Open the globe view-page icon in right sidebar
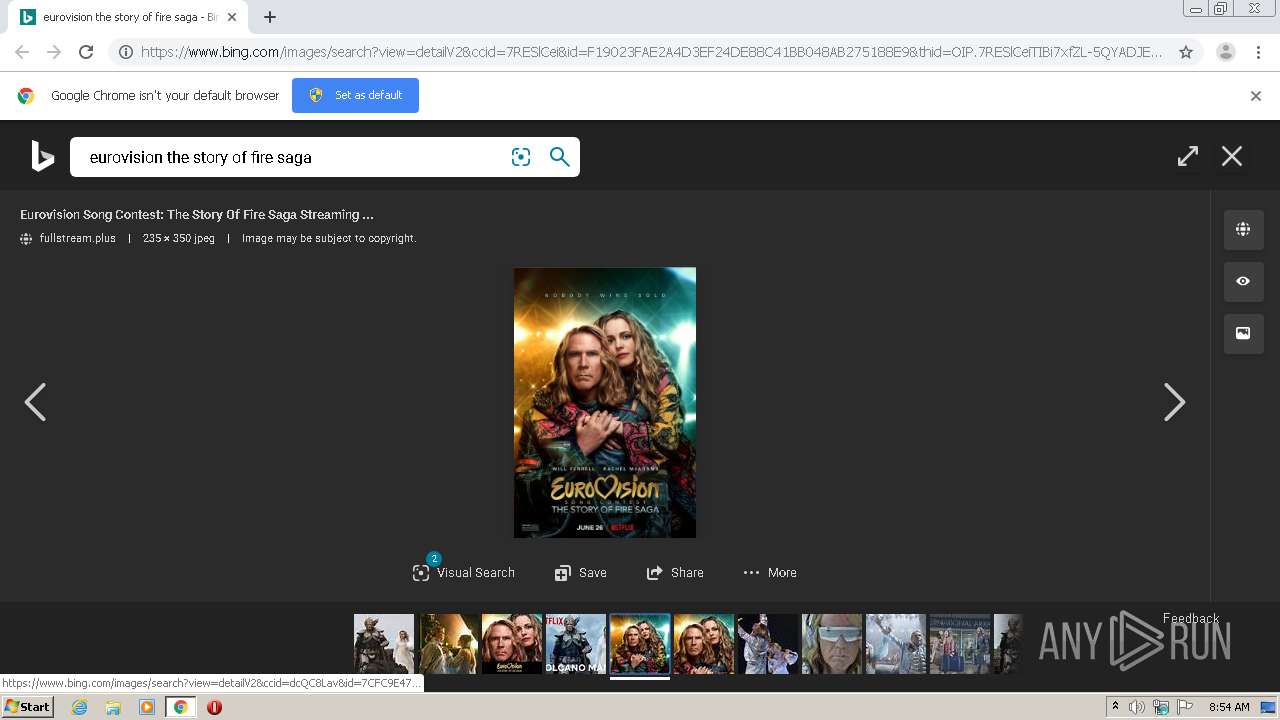This screenshot has width=1280, height=720. coord(1243,229)
